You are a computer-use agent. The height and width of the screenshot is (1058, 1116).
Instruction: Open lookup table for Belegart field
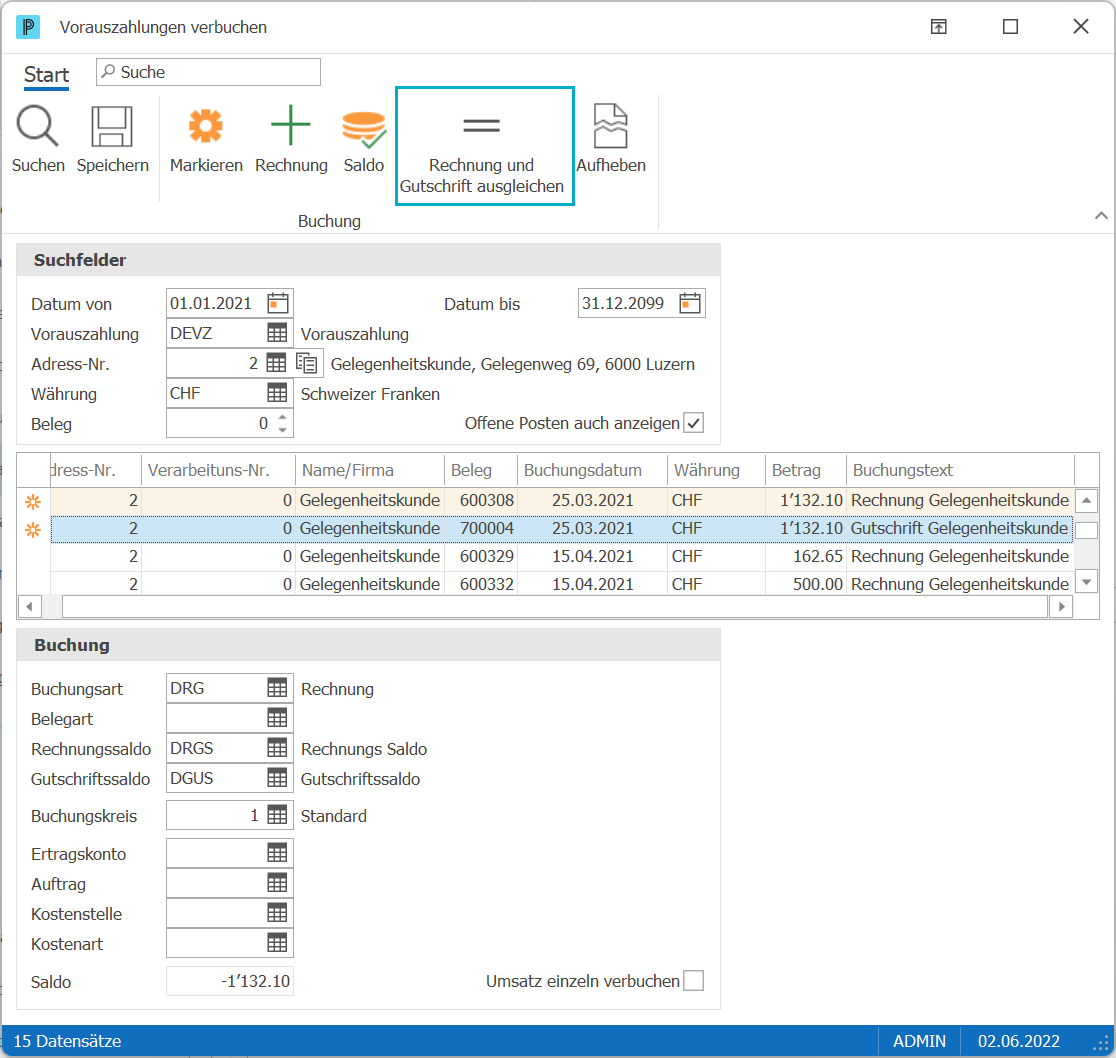[277, 718]
